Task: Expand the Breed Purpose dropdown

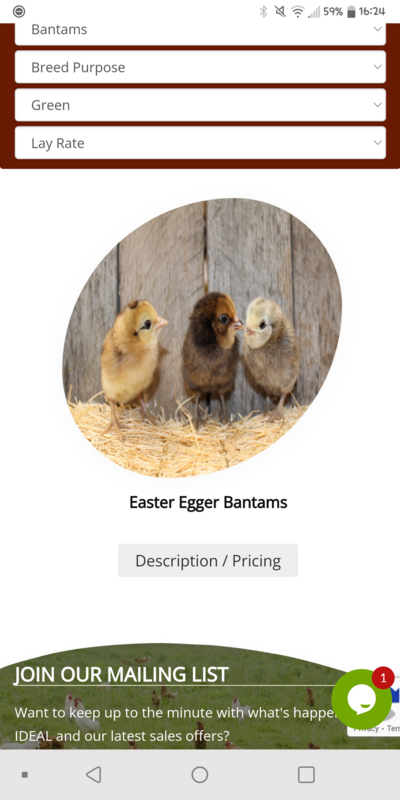Action: (200, 67)
